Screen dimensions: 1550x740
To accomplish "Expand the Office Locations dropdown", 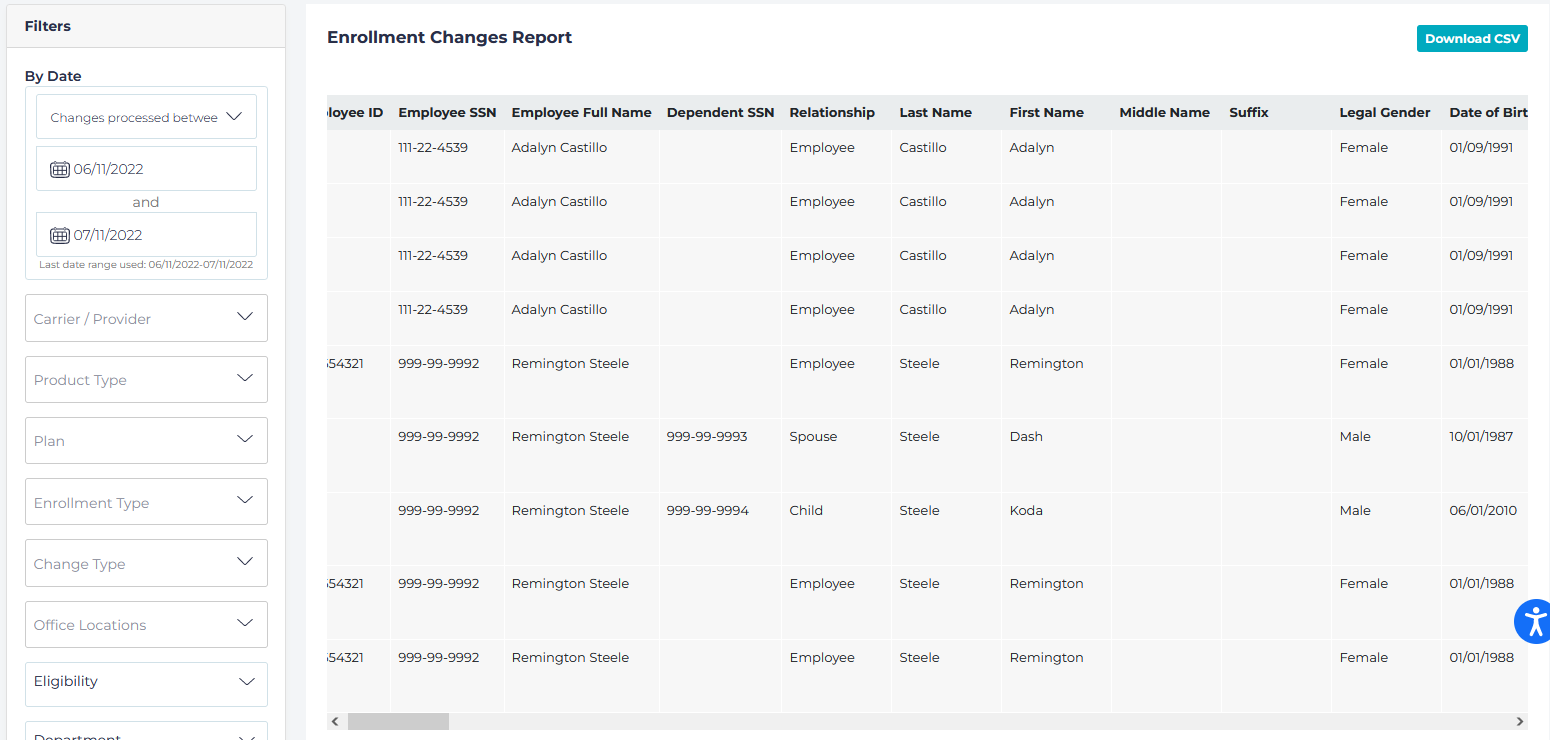I will point(146,625).
